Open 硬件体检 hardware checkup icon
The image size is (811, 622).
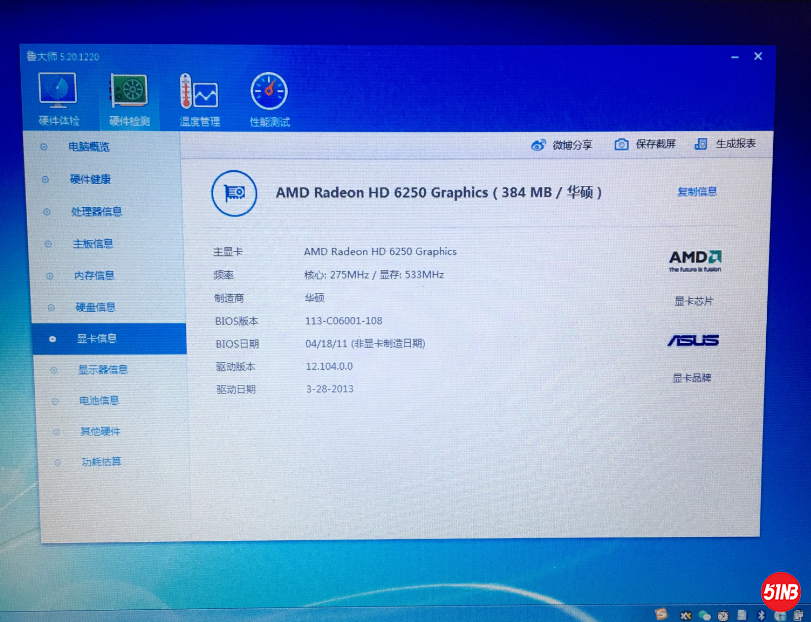coord(58,93)
